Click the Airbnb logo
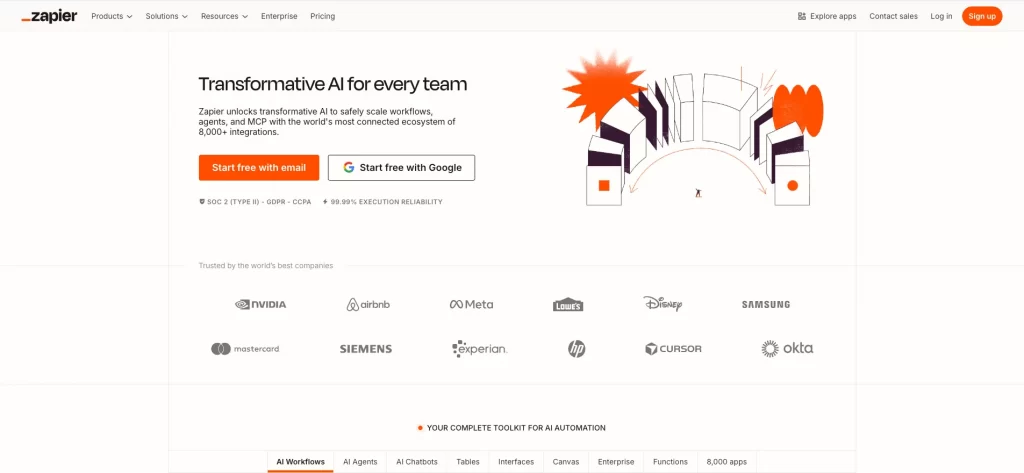Image resolution: width=1024 pixels, height=473 pixels. tap(368, 304)
